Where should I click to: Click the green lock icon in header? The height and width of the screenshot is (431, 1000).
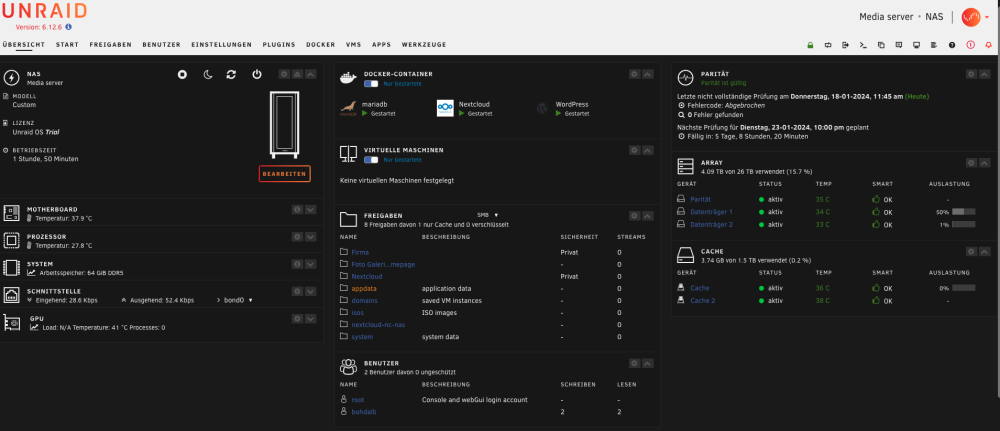pos(810,45)
